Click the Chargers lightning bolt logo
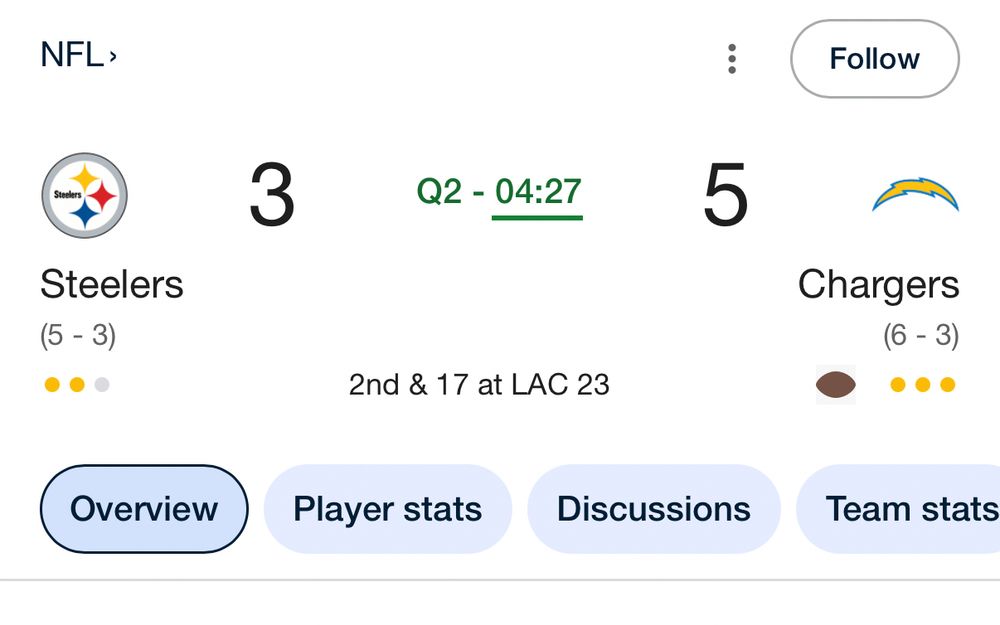The width and height of the screenshot is (1000, 625). point(915,195)
